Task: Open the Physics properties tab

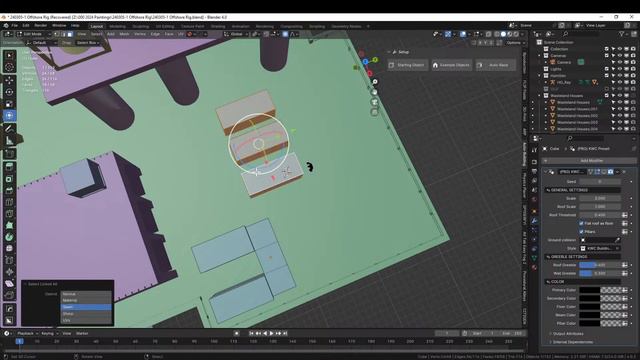Action: tap(534, 239)
